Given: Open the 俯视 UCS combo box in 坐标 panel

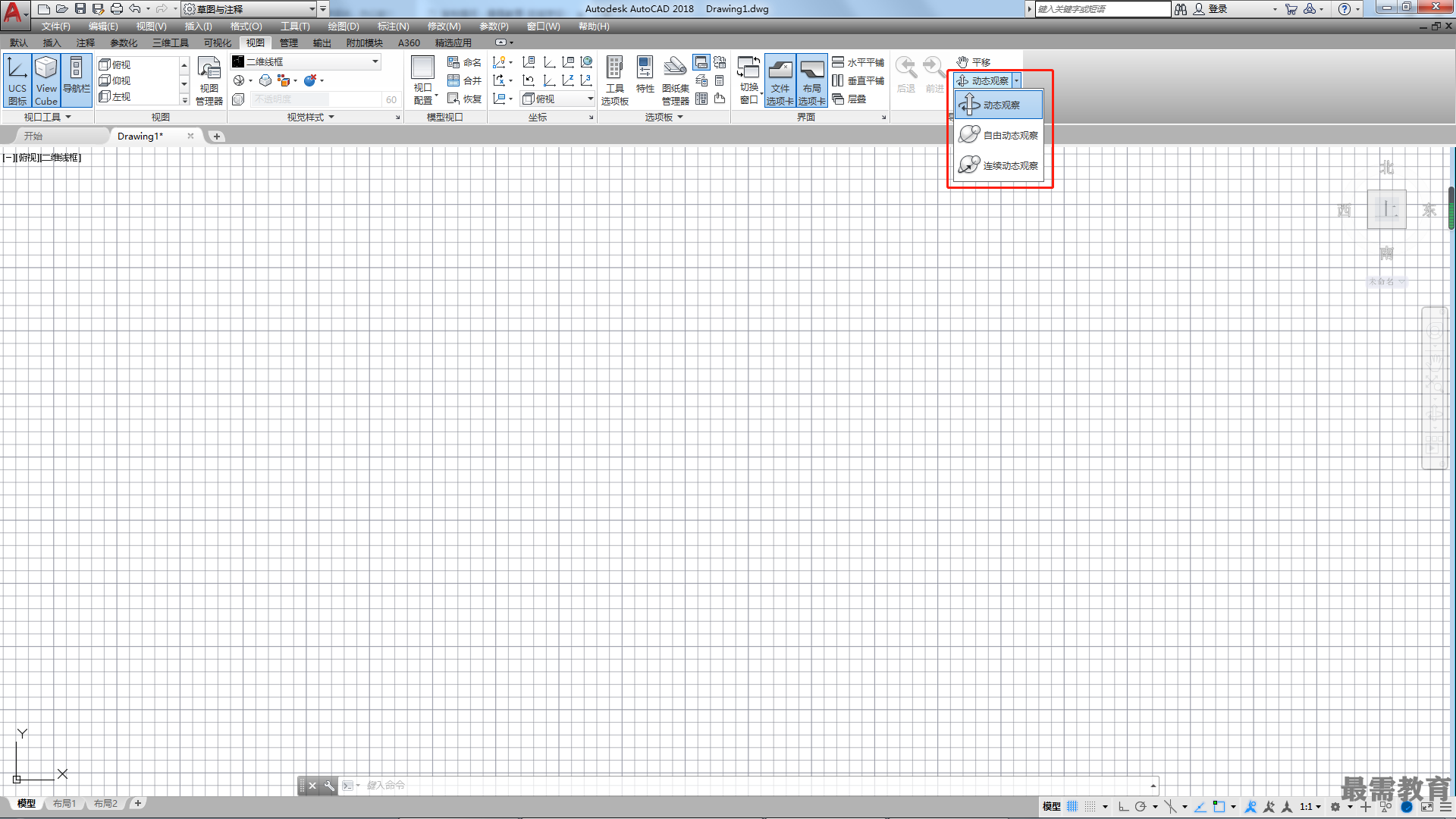Looking at the screenshot, I should tap(557, 99).
